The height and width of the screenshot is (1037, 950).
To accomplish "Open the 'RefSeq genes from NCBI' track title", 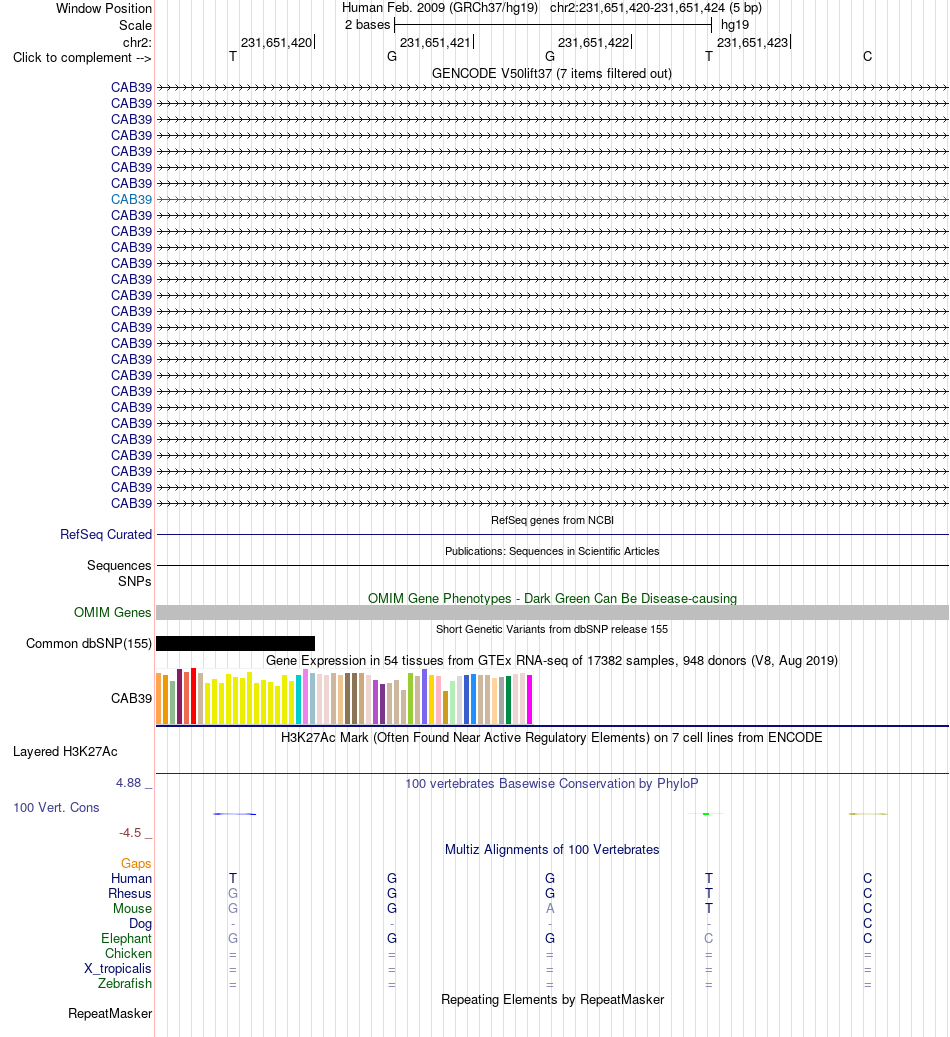I will (552, 520).
